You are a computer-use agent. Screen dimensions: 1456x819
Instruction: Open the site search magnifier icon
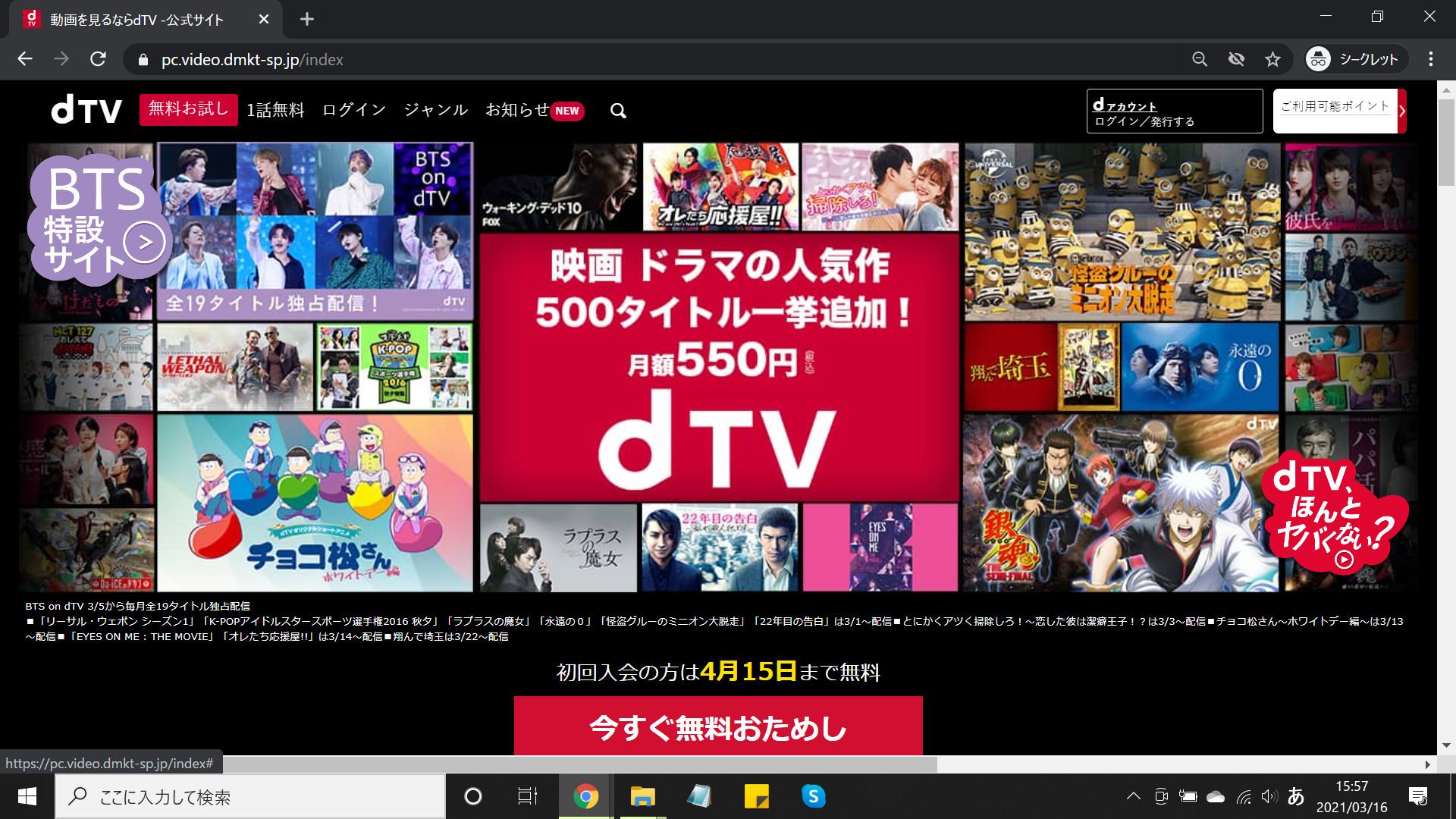click(618, 111)
